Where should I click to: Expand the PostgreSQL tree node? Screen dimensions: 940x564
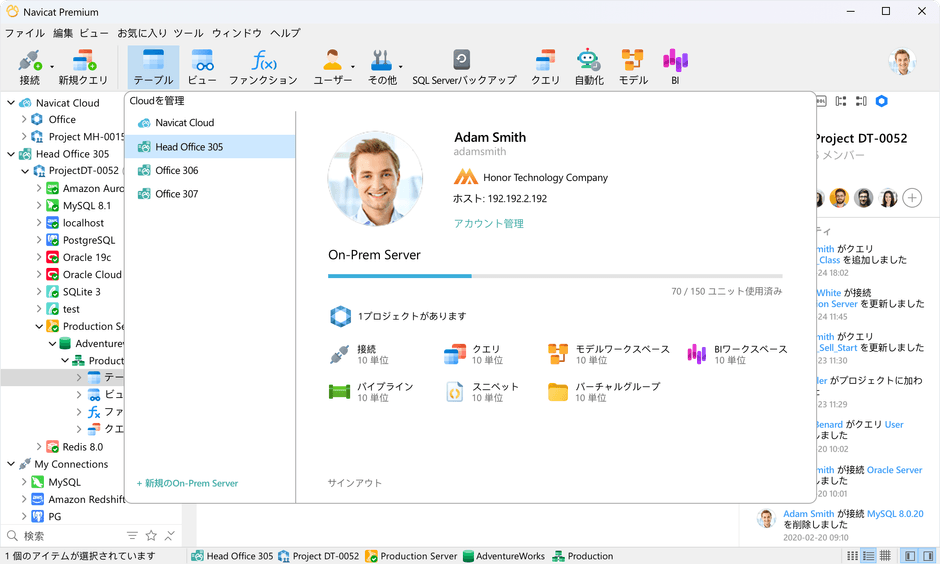coord(39,240)
